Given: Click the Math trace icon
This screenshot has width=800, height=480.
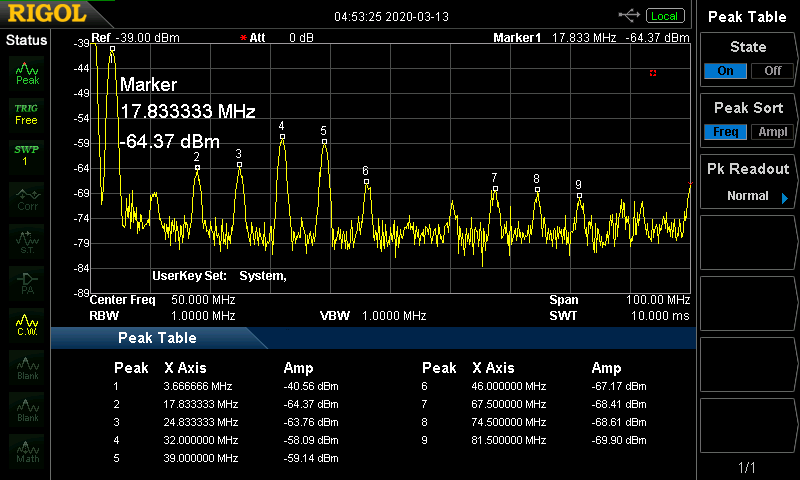Looking at the screenshot, I should click(27, 451).
